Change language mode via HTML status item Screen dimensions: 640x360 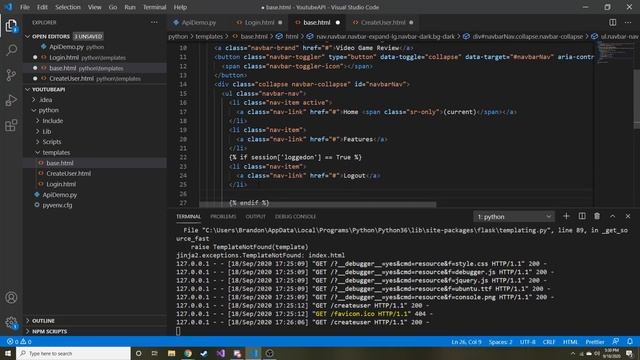570,342
